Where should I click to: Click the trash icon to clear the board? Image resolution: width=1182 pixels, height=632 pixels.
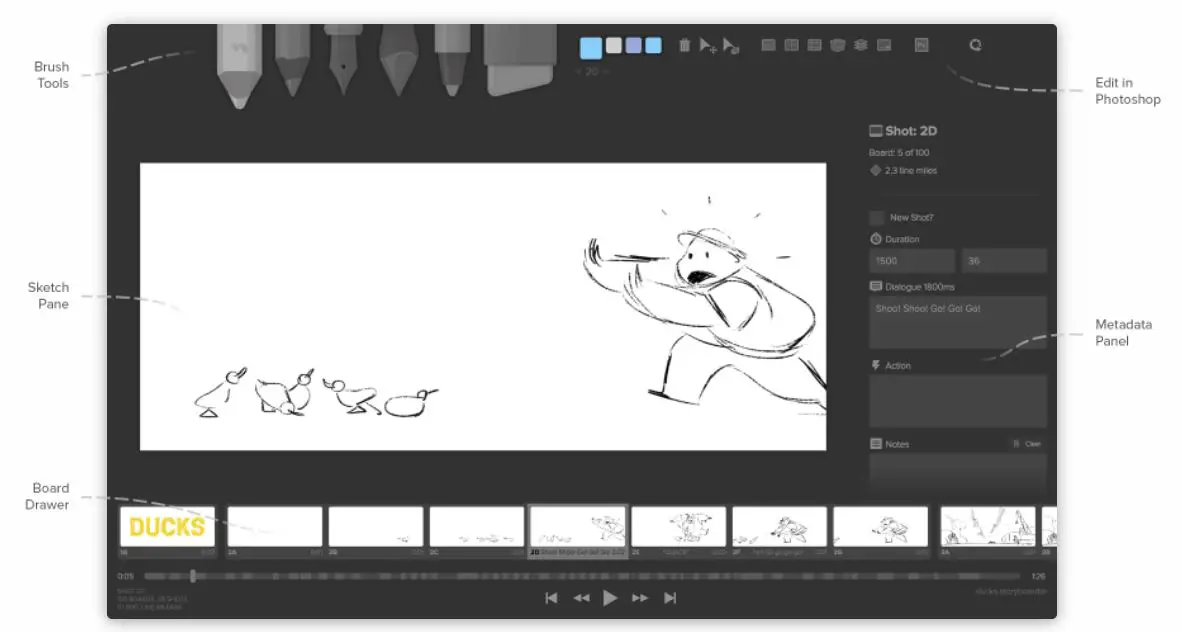click(684, 45)
